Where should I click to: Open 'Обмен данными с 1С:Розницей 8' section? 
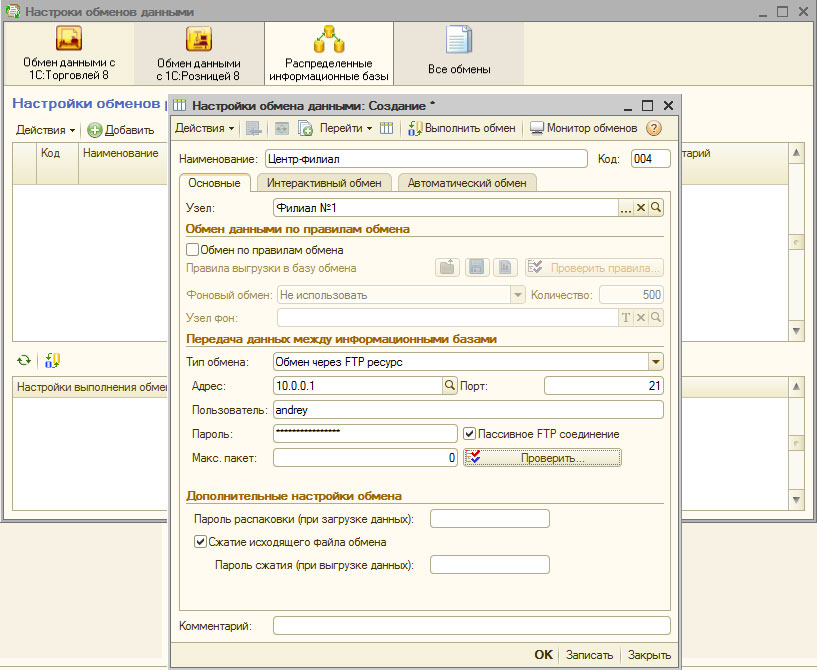(x=198, y=53)
